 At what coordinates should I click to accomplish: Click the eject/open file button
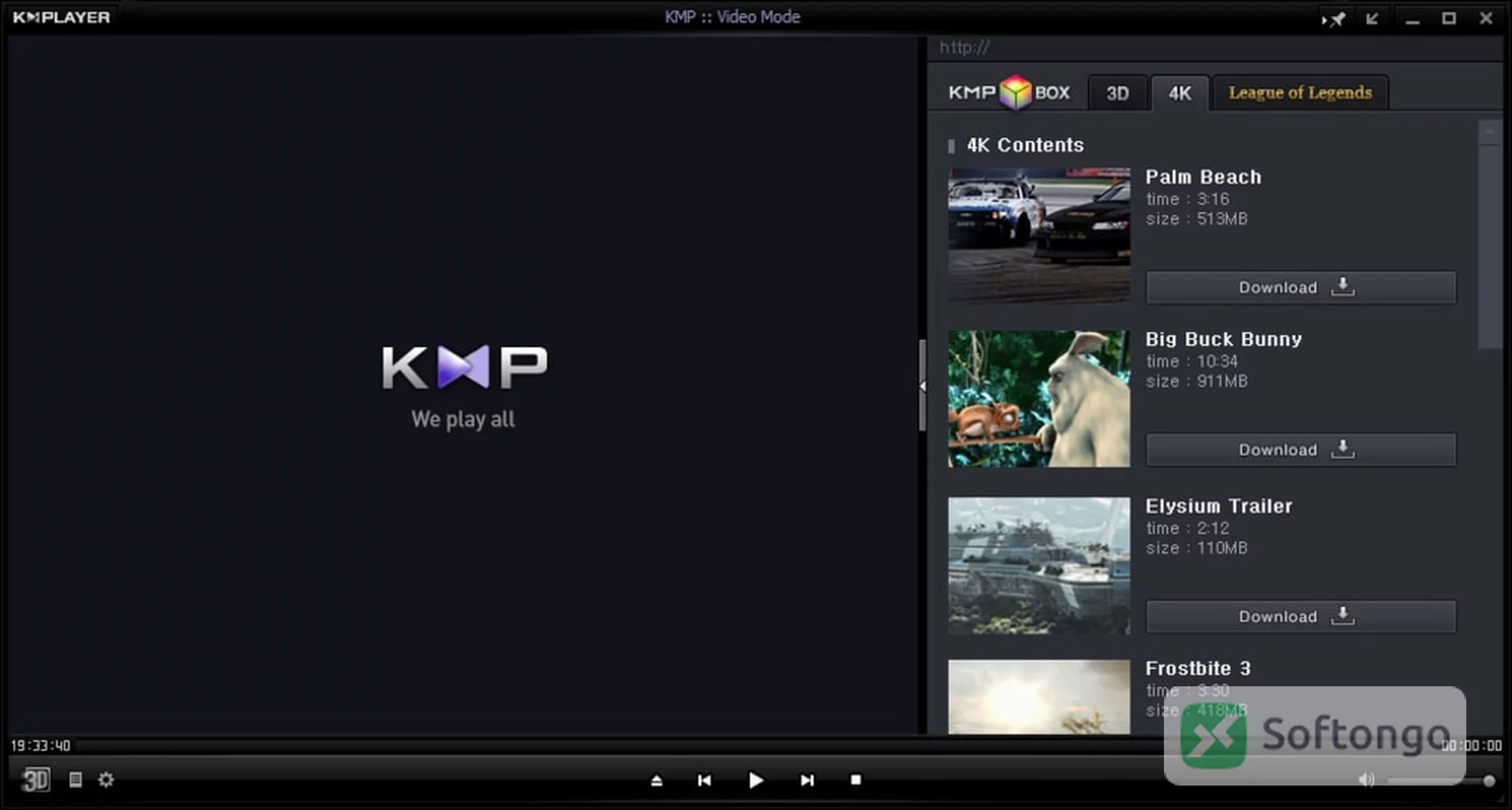point(657,780)
